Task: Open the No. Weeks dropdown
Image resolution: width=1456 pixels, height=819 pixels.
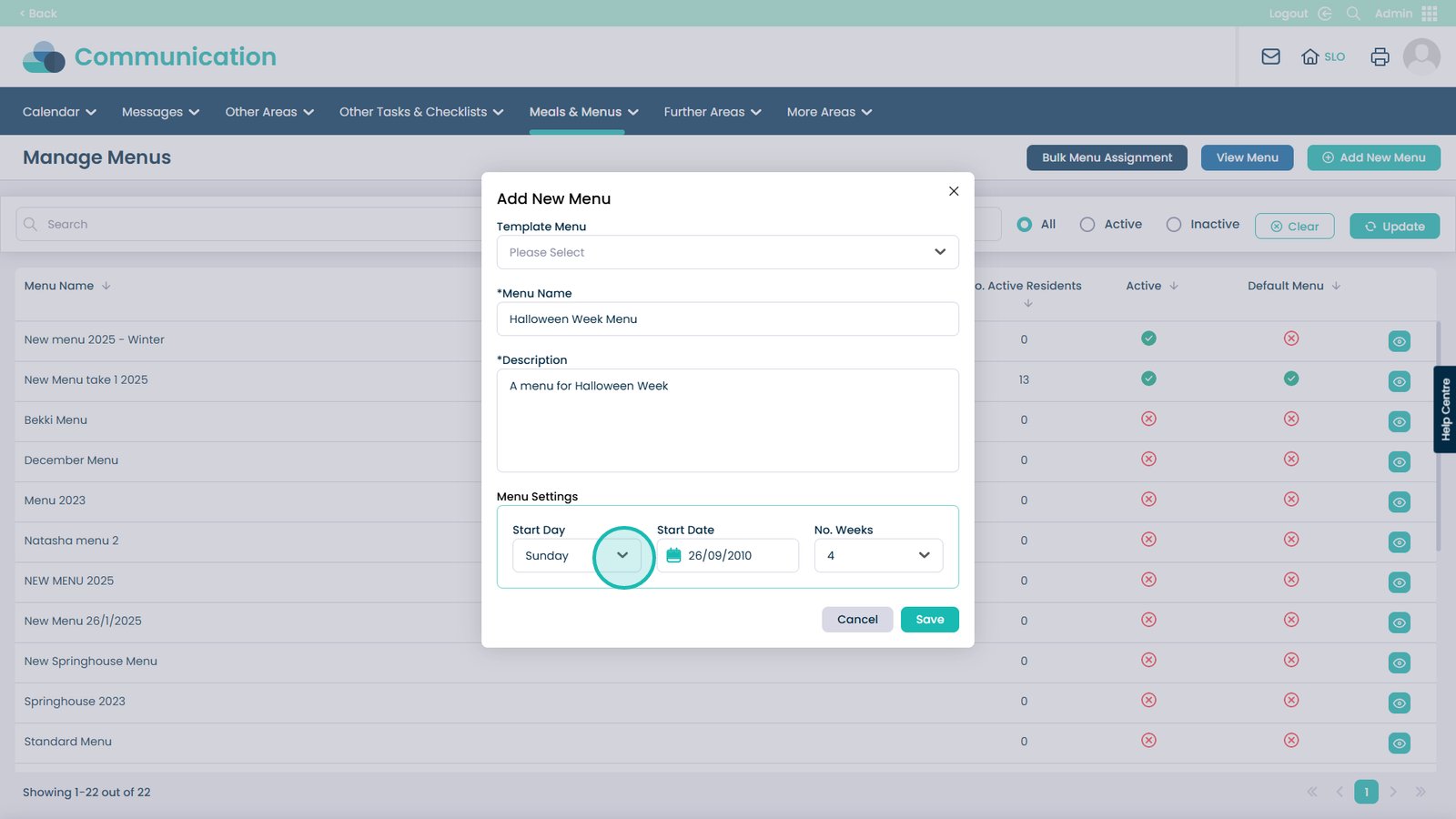Action: coord(878,555)
